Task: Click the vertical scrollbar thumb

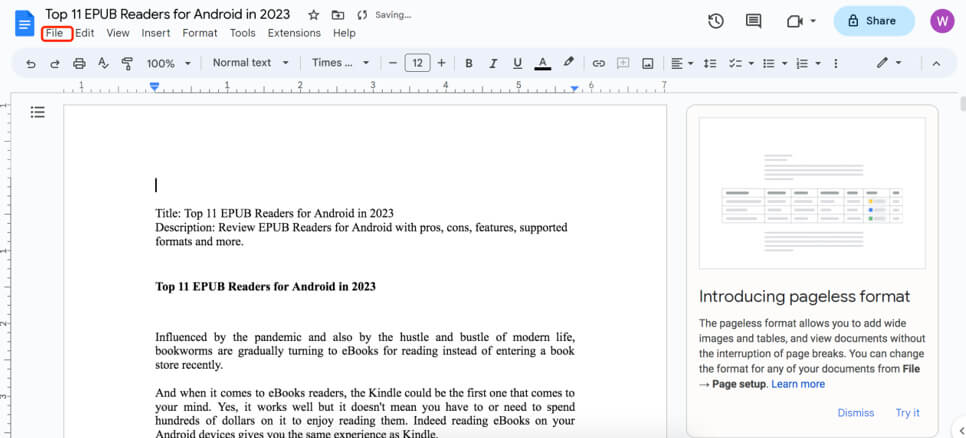Action: [962, 103]
